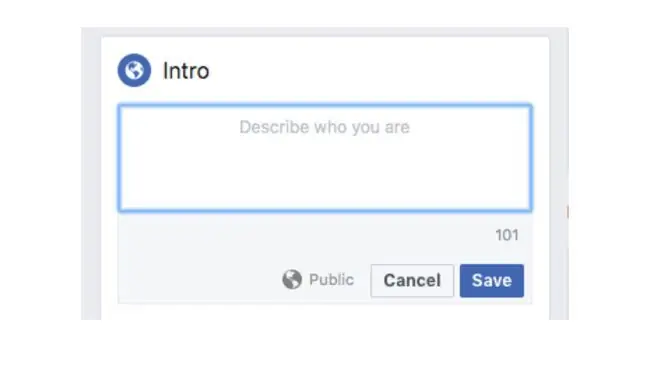Click the blue globe icon beside Intro
Viewport: 650px width, 366px height.
click(134, 70)
